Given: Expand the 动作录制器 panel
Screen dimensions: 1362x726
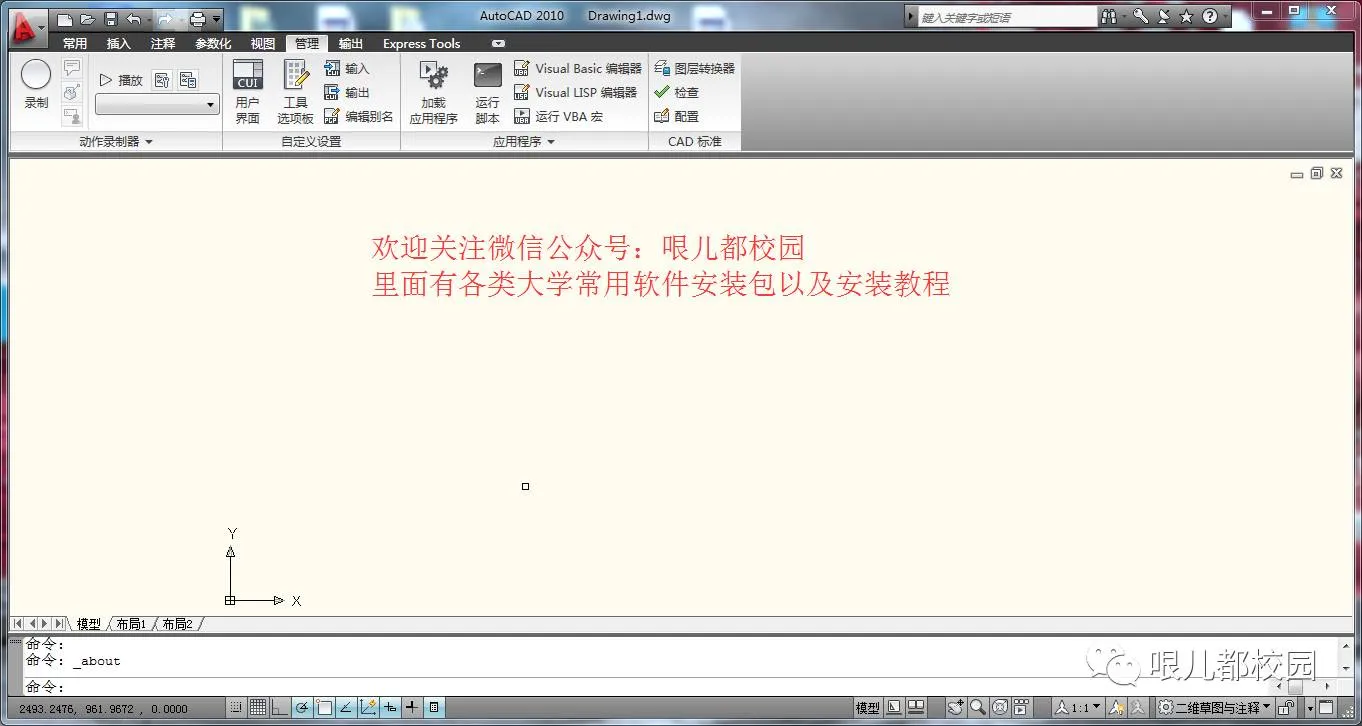Looking at the screenshot, I should (116, 142).
